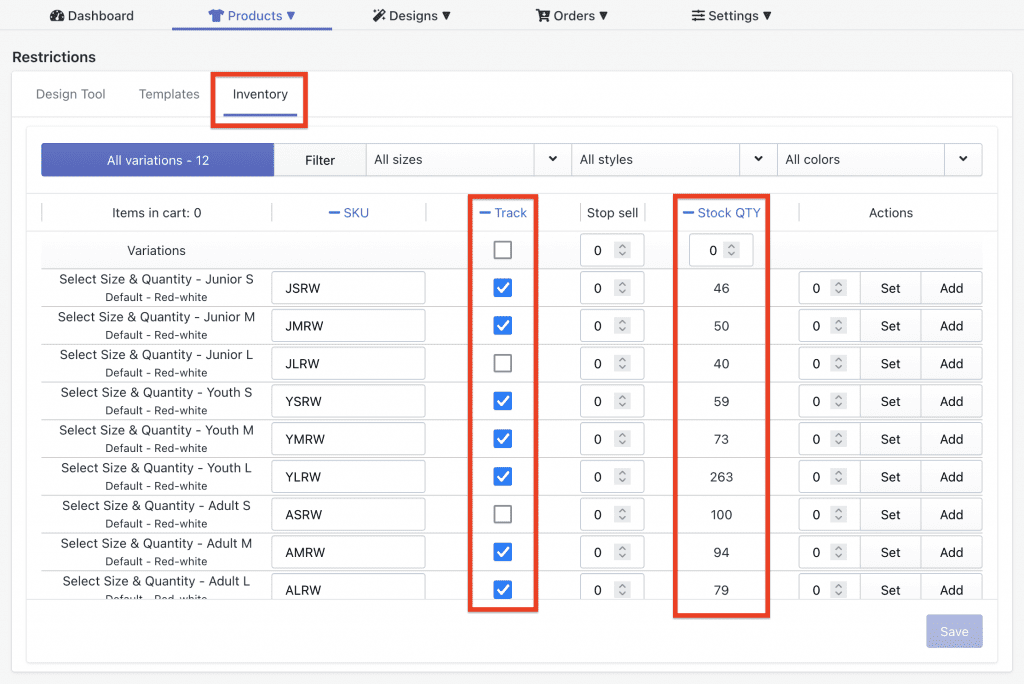Enable tracking for Junior L variation

502,363
